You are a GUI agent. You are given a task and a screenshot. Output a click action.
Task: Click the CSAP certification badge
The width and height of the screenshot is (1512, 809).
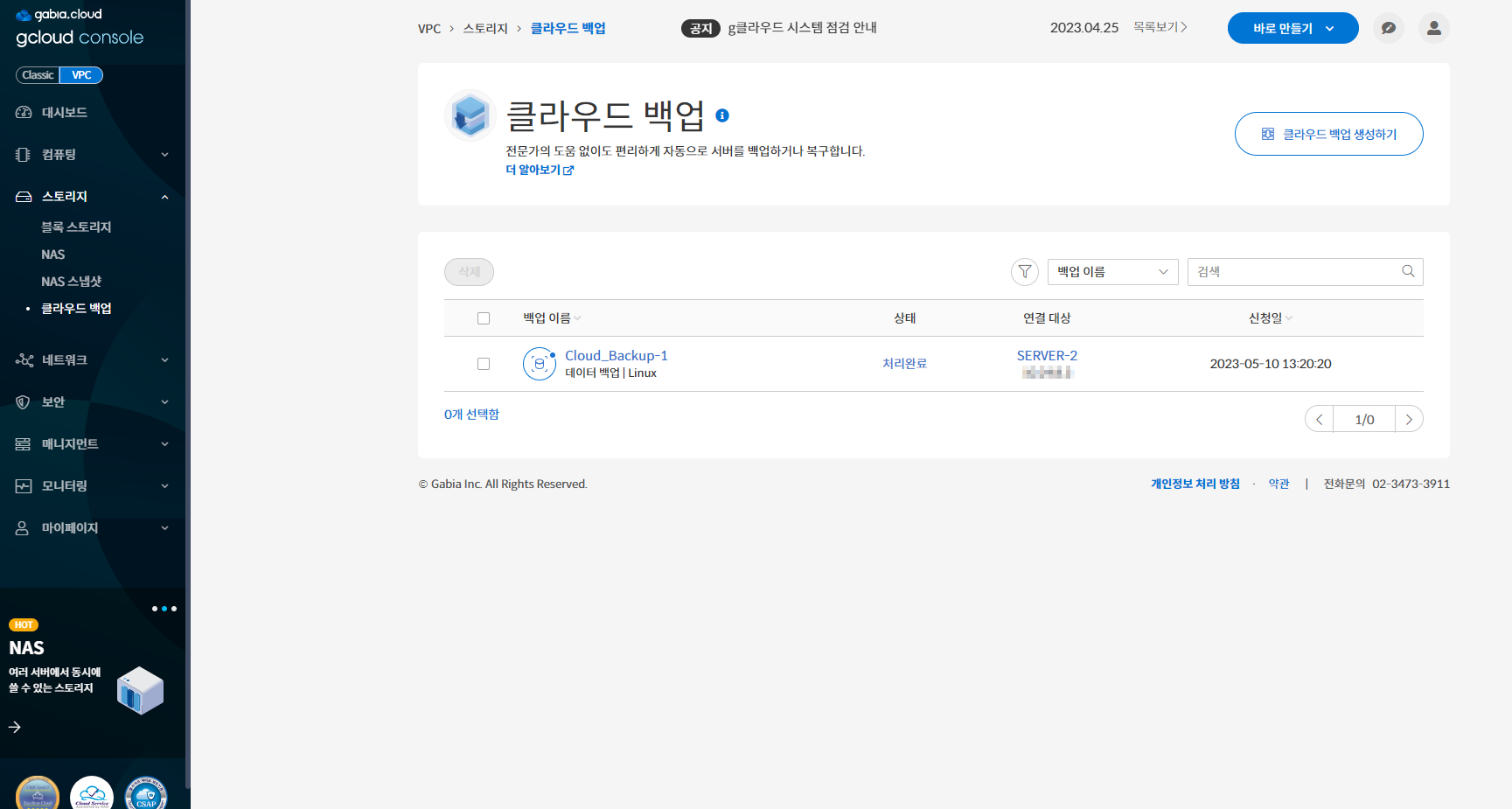click(x=146, y=794)
